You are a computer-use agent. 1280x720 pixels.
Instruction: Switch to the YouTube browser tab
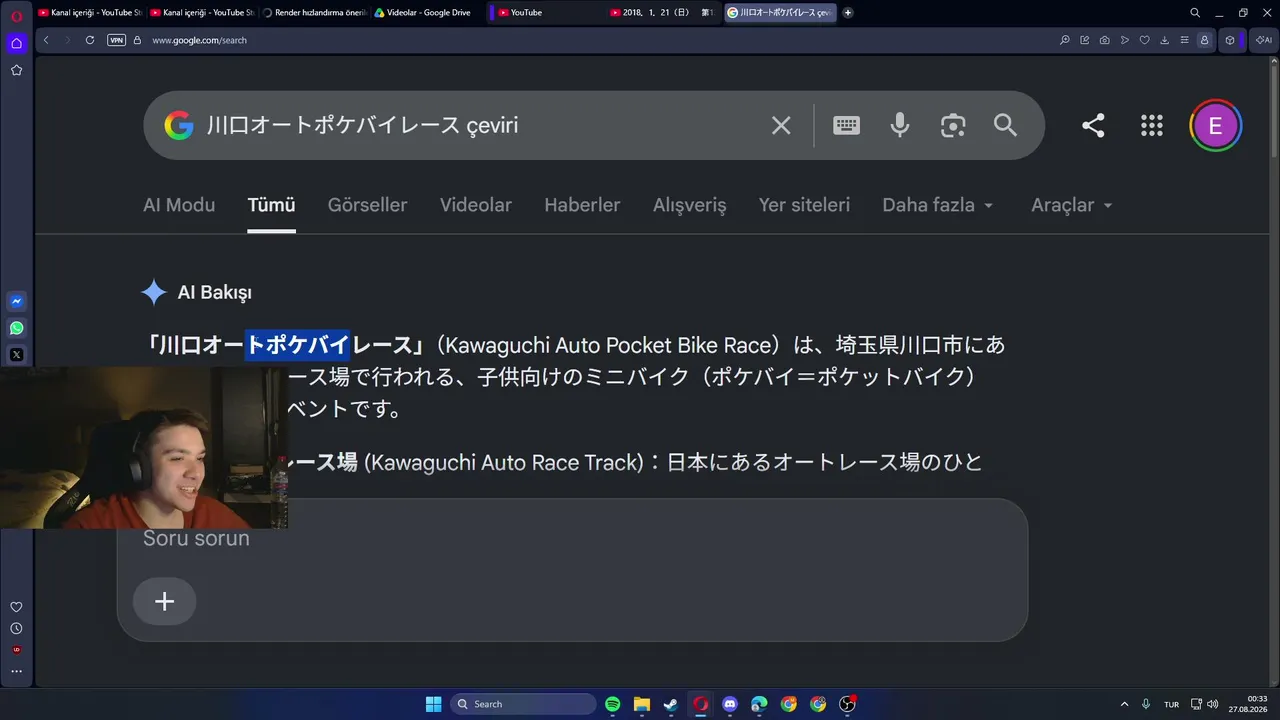pyautogui.click(x=544, y=13)
